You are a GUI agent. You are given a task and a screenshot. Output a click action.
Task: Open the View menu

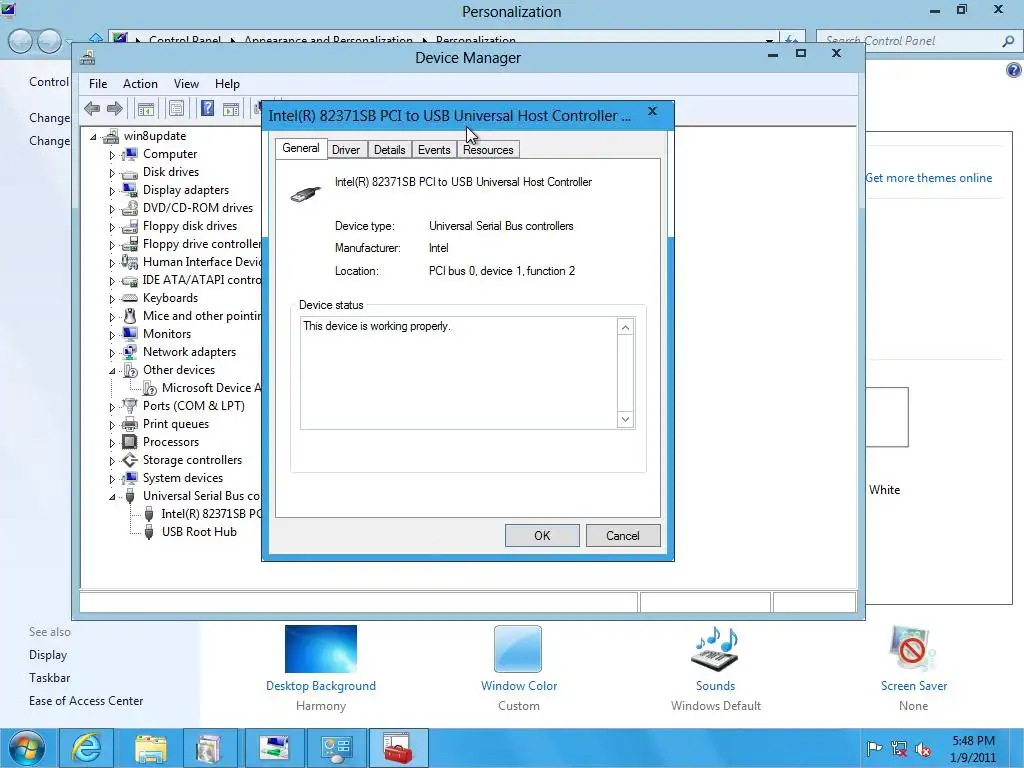(186, 84)
